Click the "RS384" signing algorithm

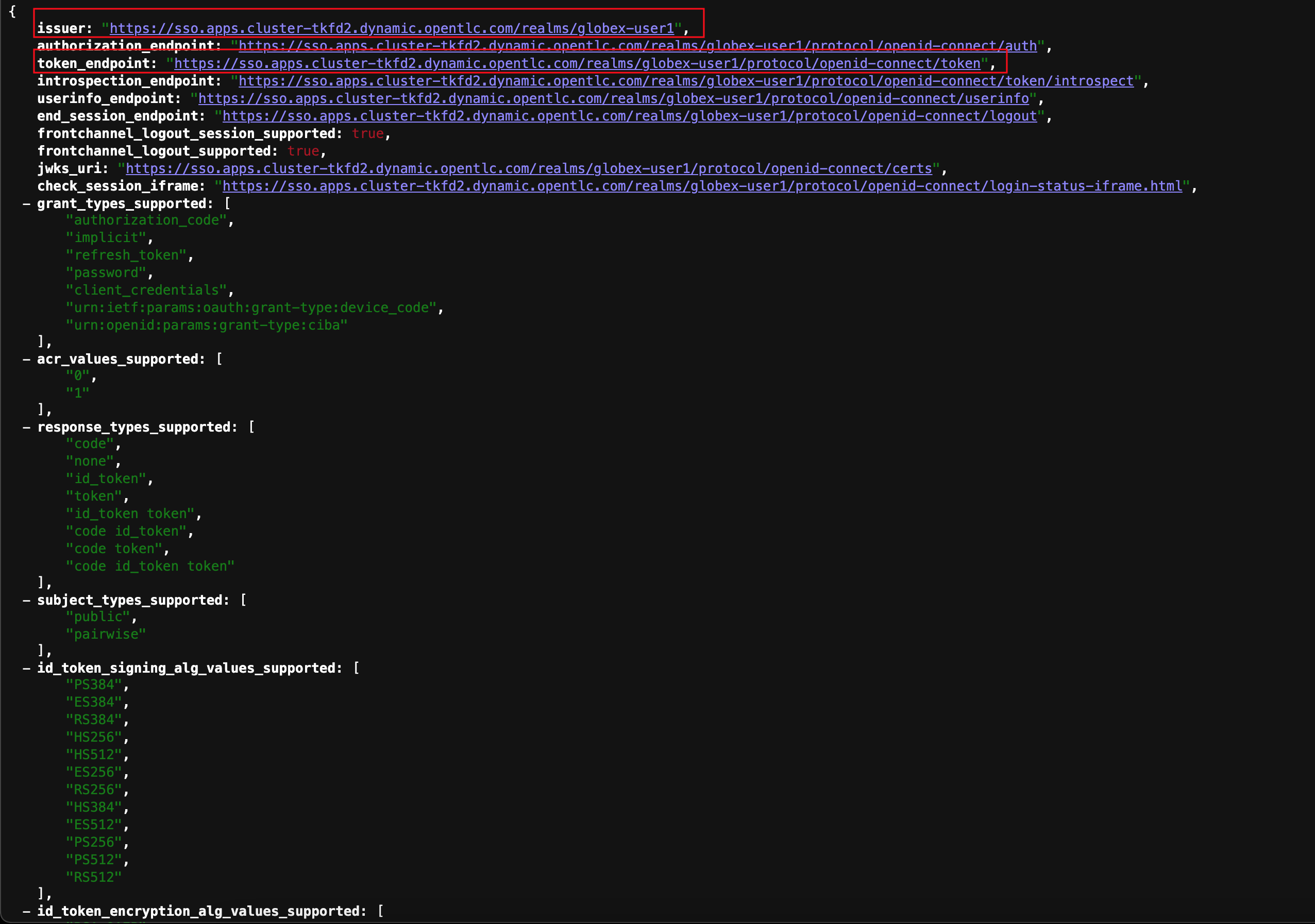(x=94, y=720)
